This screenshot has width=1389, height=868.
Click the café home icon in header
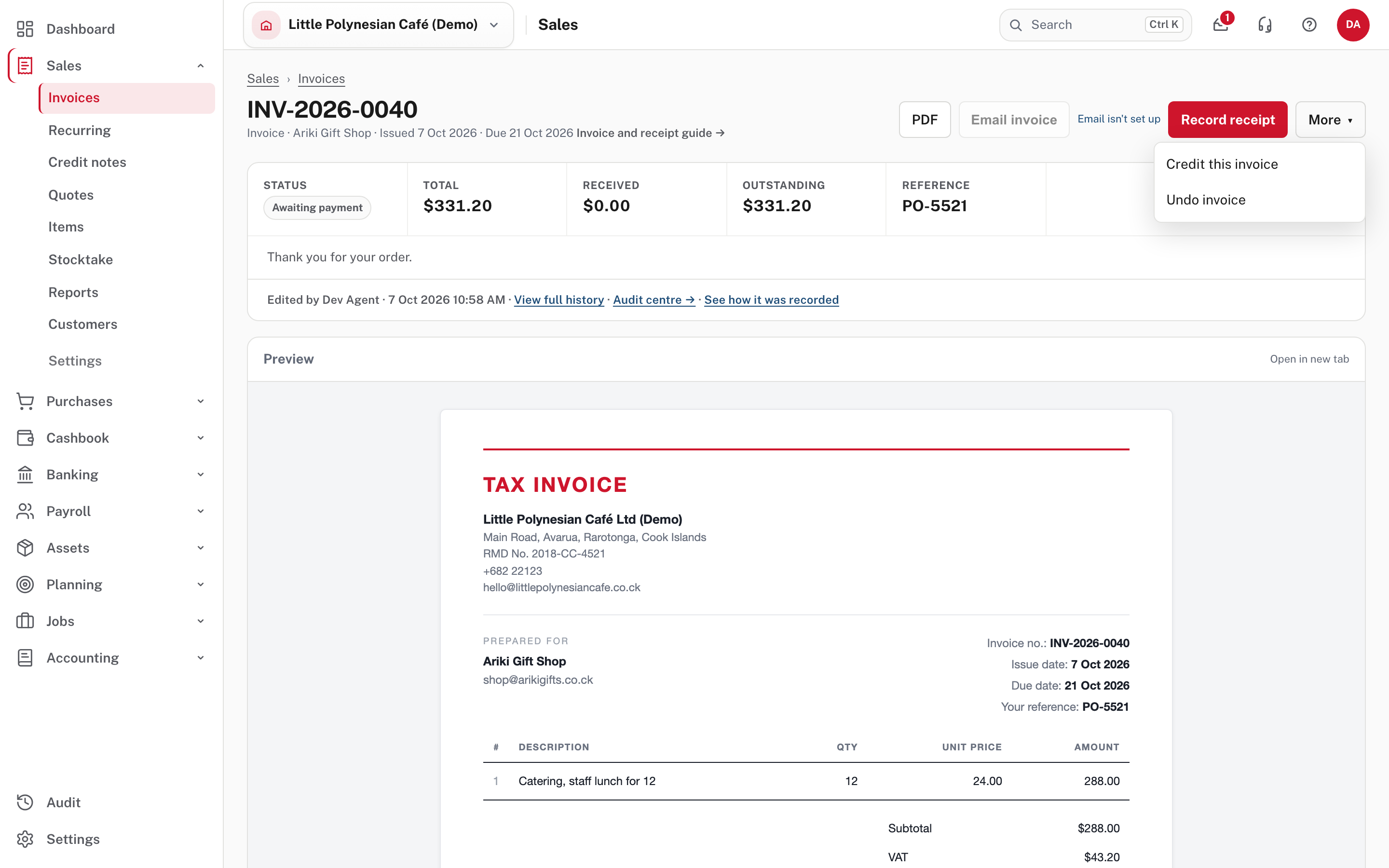point(266,25)
